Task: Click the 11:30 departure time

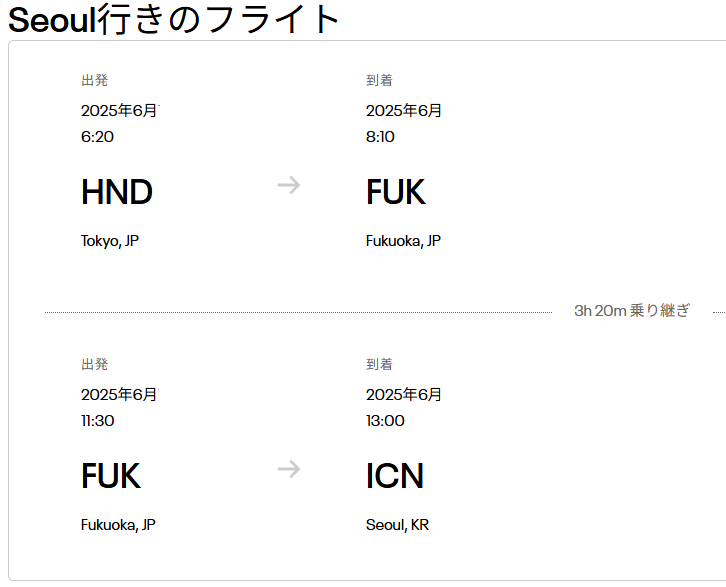Action: [98, 421]
